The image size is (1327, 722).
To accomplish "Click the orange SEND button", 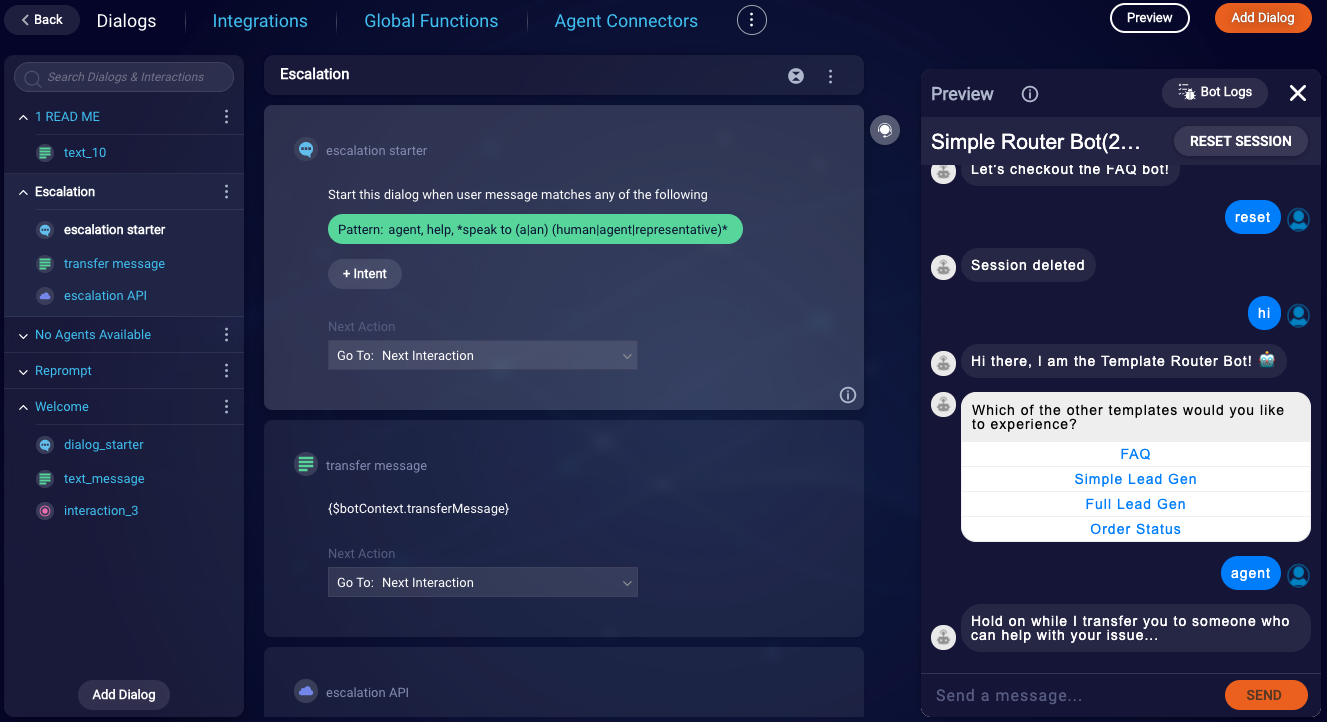I will coord(1266,695).
